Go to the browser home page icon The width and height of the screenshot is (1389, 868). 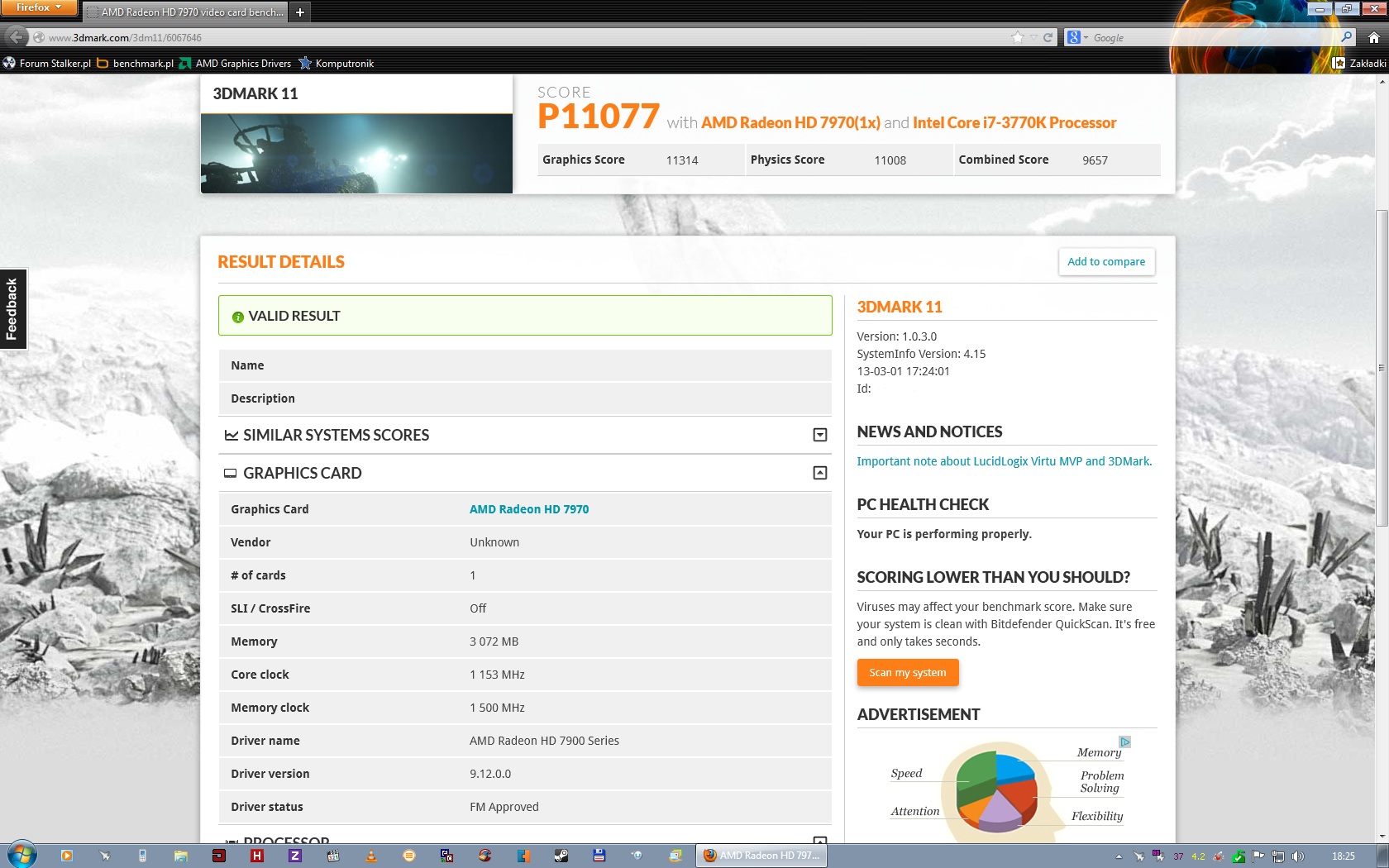coord(1374,37)
